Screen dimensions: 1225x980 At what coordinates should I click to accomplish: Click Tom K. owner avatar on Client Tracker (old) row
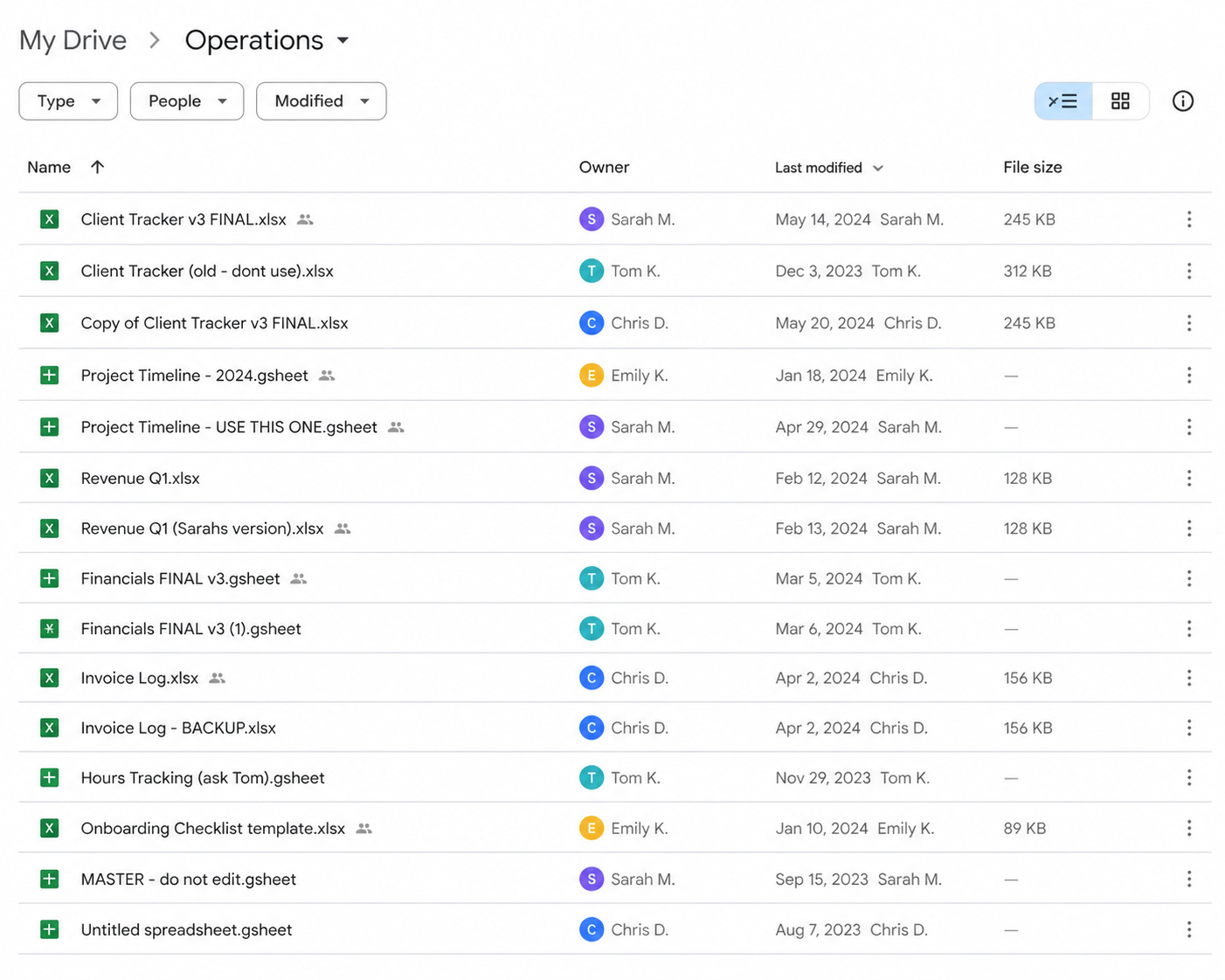(x=592, y=271)
